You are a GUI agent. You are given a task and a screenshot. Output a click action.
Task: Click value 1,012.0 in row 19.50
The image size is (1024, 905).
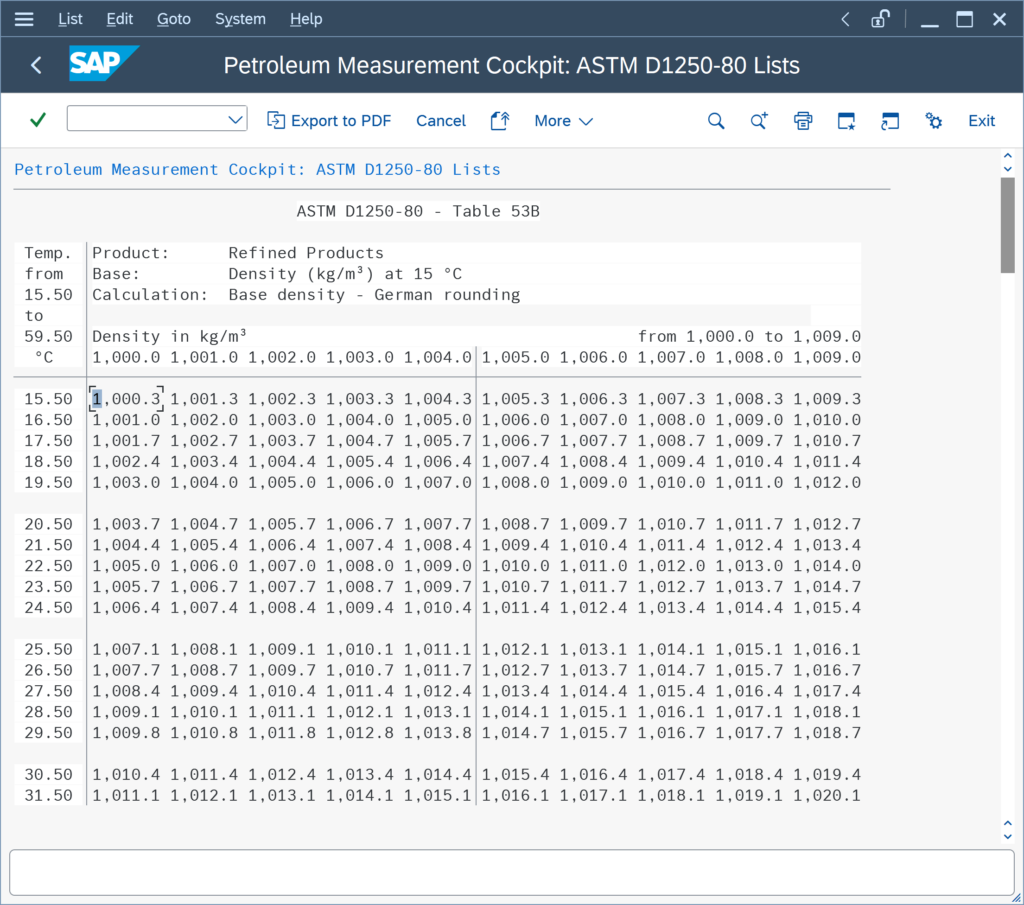tap(827, 483)
